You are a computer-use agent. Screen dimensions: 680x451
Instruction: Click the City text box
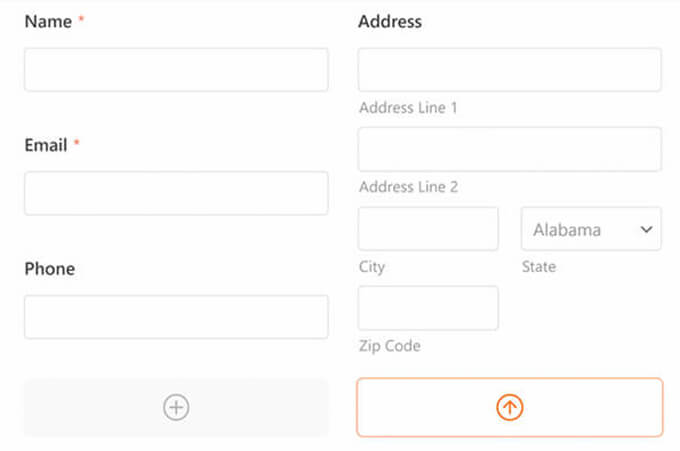pyautogui.click(x=428, y=229)
